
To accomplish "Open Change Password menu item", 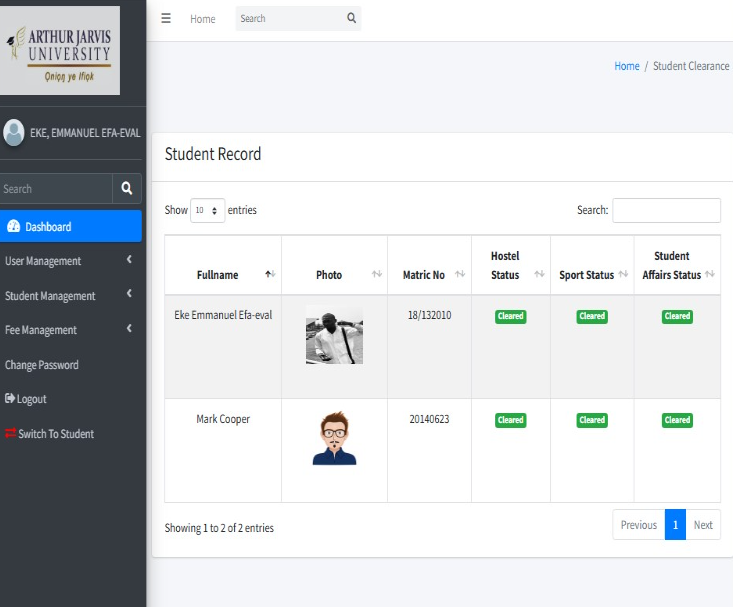I will (x=71, y=365).
